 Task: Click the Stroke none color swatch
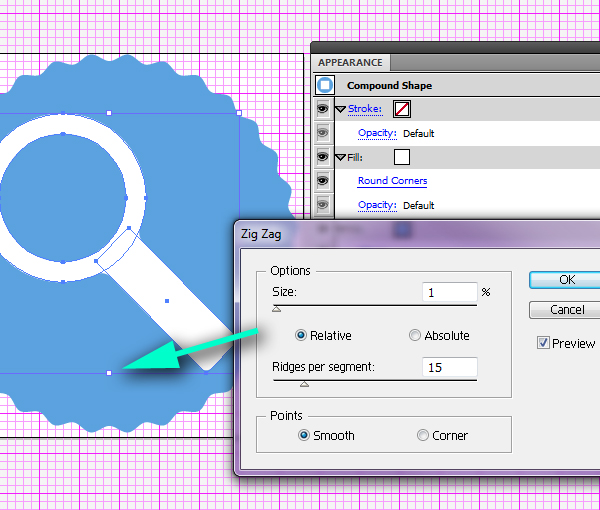(402, 109)
